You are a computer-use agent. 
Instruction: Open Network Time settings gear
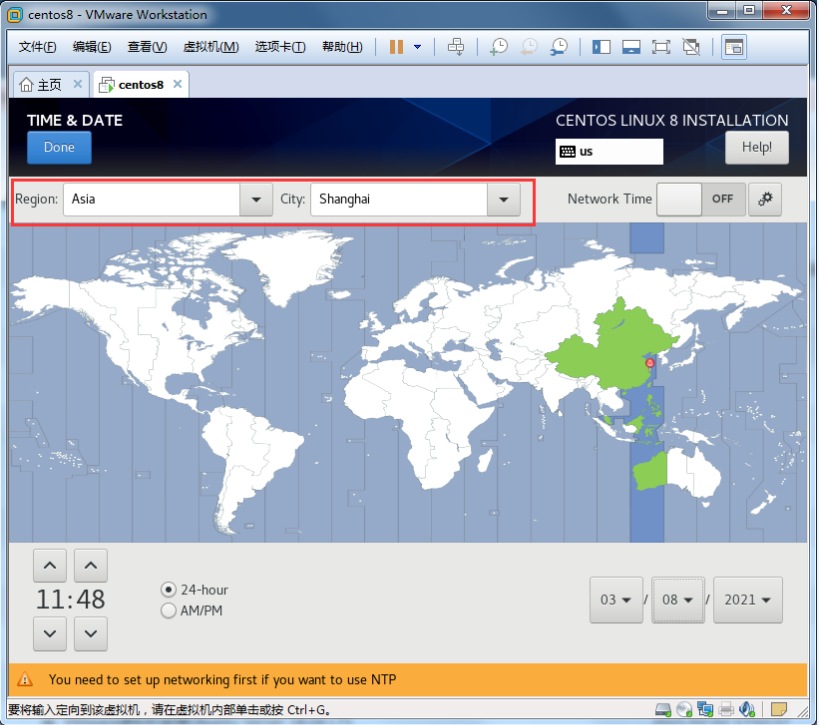tap(766, 199)
